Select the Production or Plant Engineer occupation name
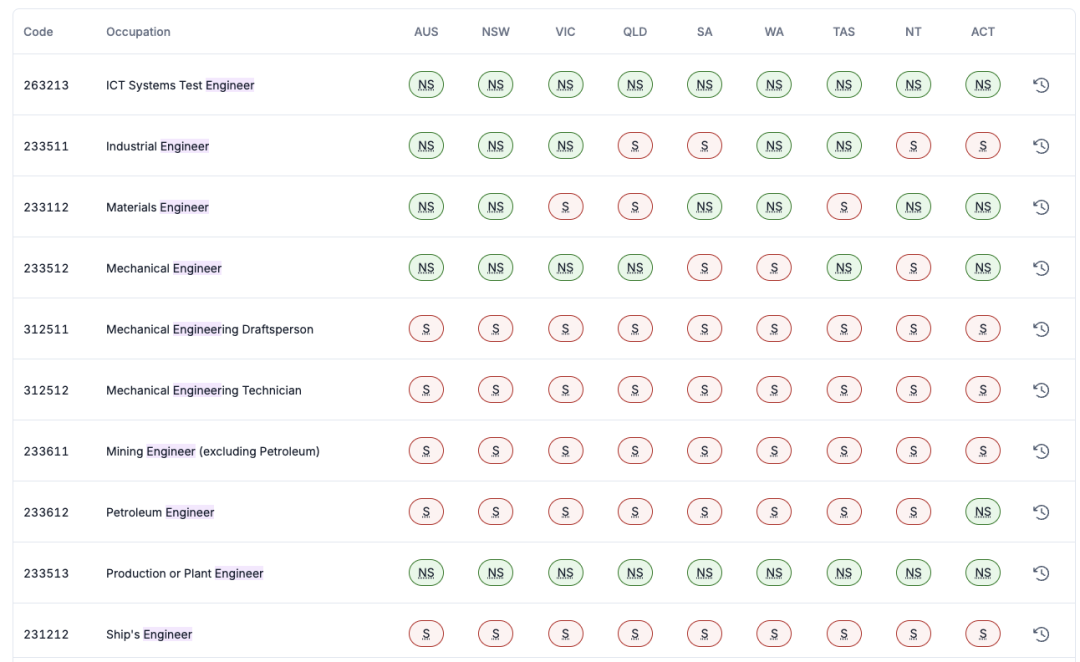Image resolution: width=1080 pixels, height=662 pixels. [x=185, y=573]
